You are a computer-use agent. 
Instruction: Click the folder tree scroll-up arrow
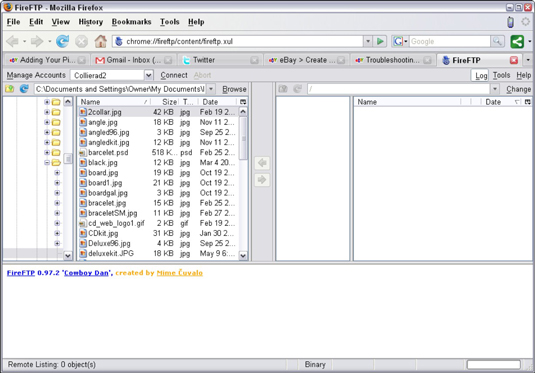(x=68, y=102)
